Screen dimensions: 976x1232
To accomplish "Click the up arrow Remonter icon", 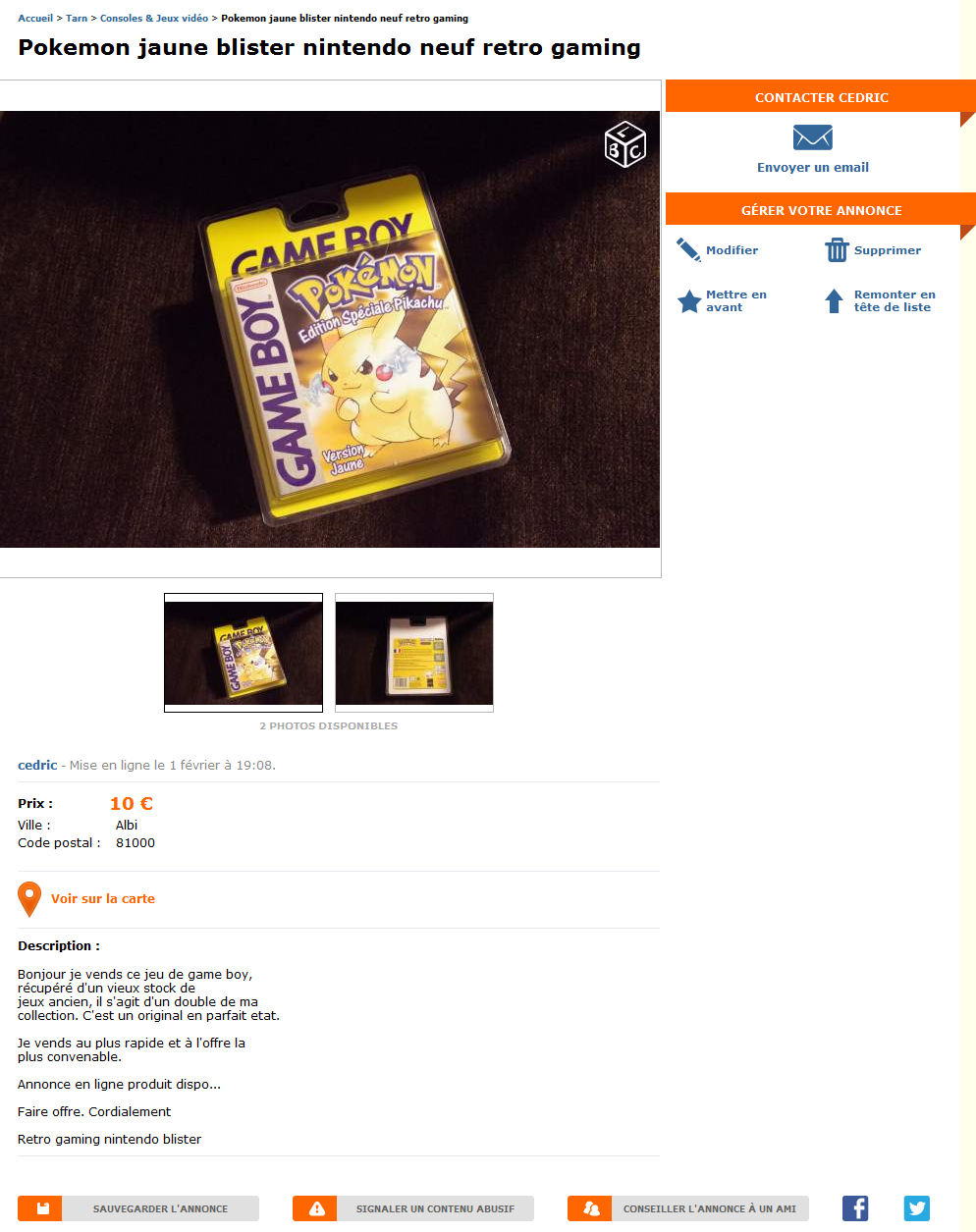I will (x=834, y=300).
